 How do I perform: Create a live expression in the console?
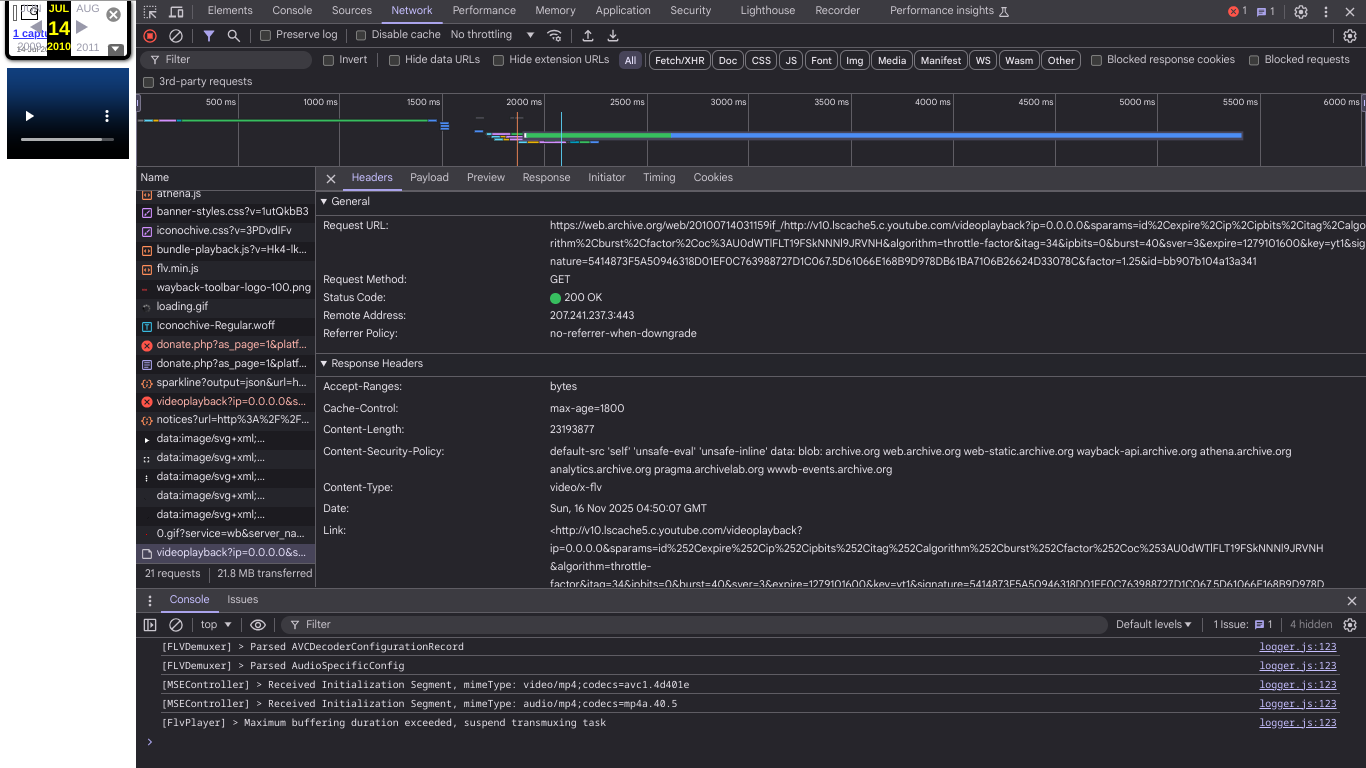257,624
